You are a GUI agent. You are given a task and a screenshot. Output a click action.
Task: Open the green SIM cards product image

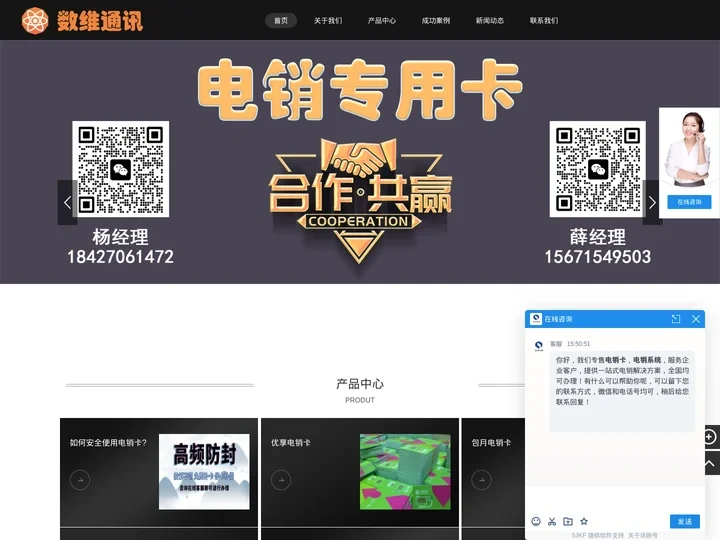[405, 472]
